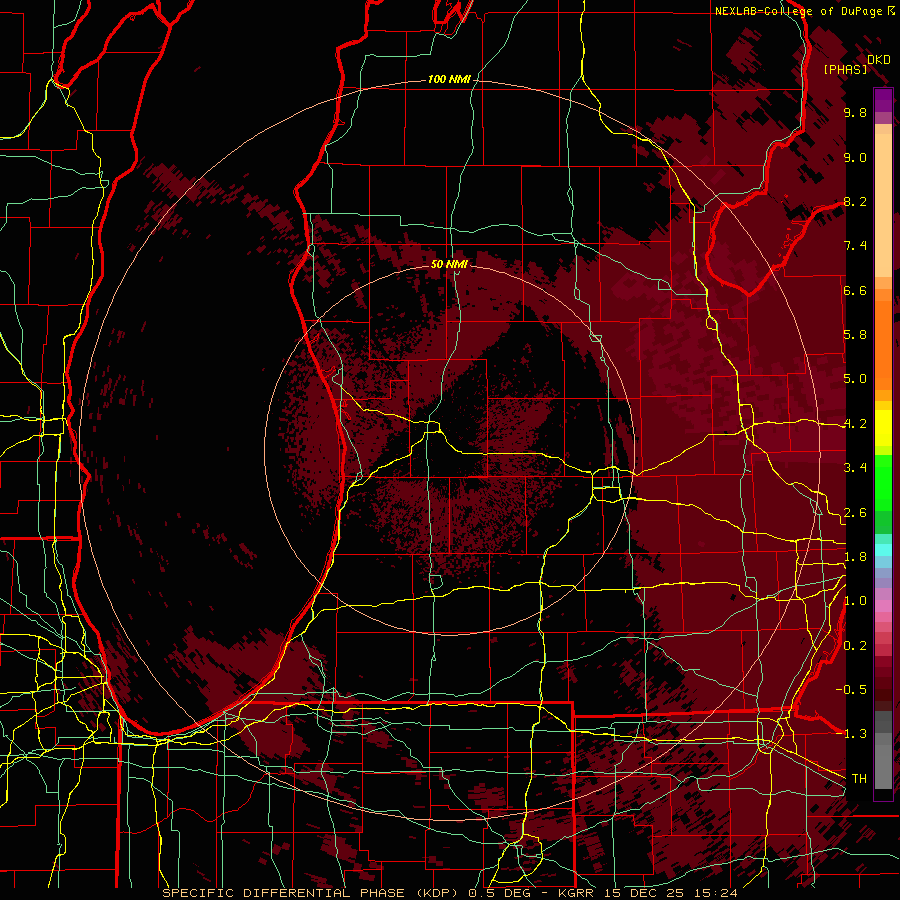Pick the pink segment of the color bar
This screenshot has height=900, width=900.
[883, 606]
